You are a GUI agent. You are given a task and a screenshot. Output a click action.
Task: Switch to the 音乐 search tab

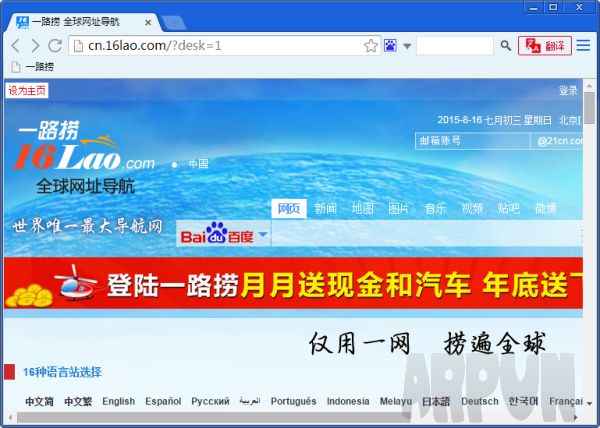coord(435,208)
